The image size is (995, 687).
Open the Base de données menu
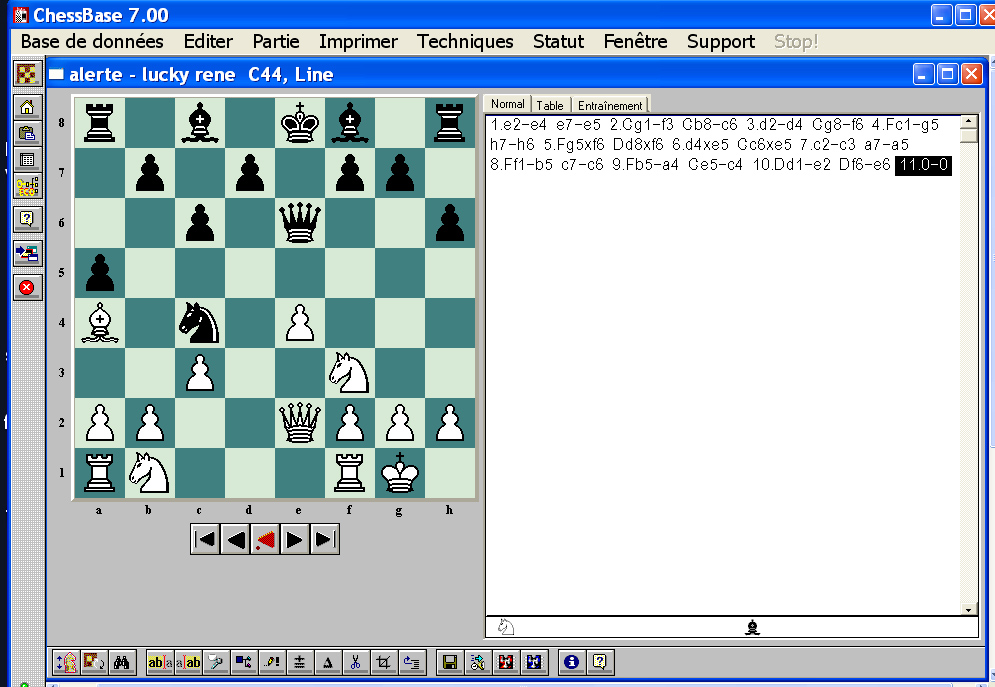pyautogui.click(x=92, y=41)
